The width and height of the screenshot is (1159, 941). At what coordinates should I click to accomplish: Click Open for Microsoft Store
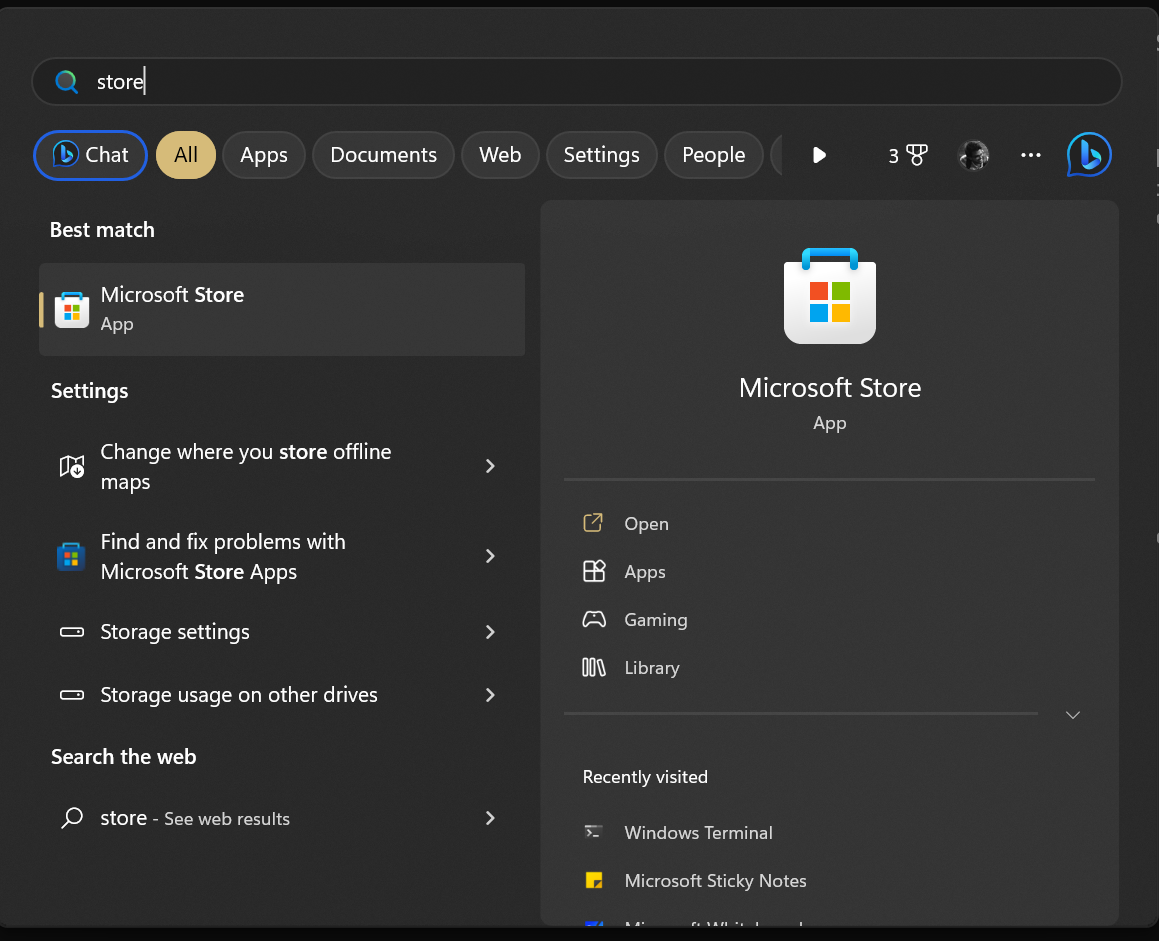(645, 524)
